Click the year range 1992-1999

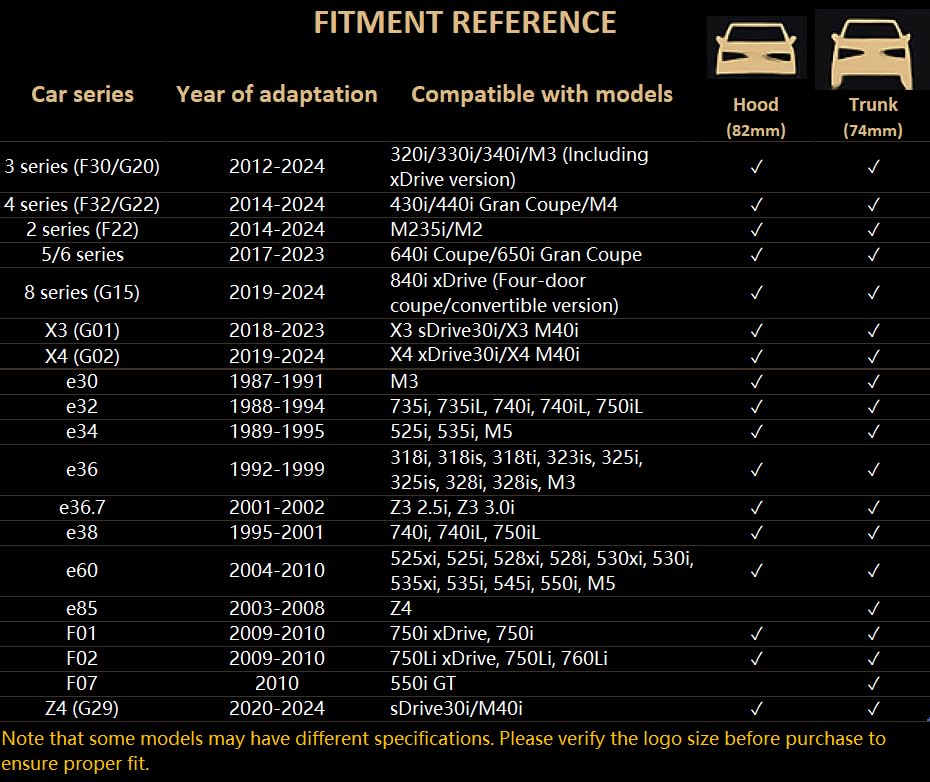click(x=277, y=469)
